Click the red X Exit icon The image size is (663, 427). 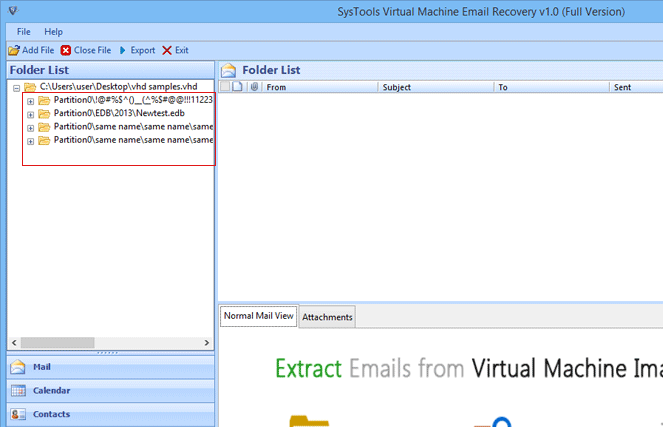(x=167, y=50)
